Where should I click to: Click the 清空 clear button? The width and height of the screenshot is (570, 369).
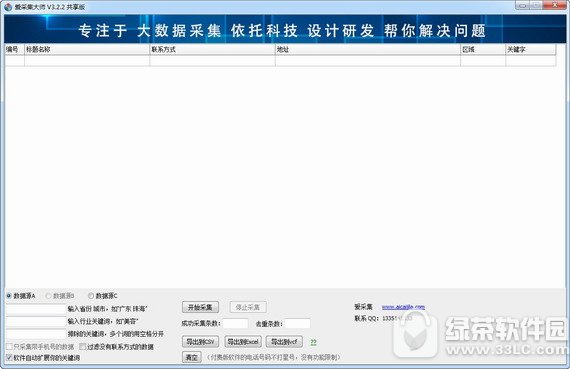point(191,357)
